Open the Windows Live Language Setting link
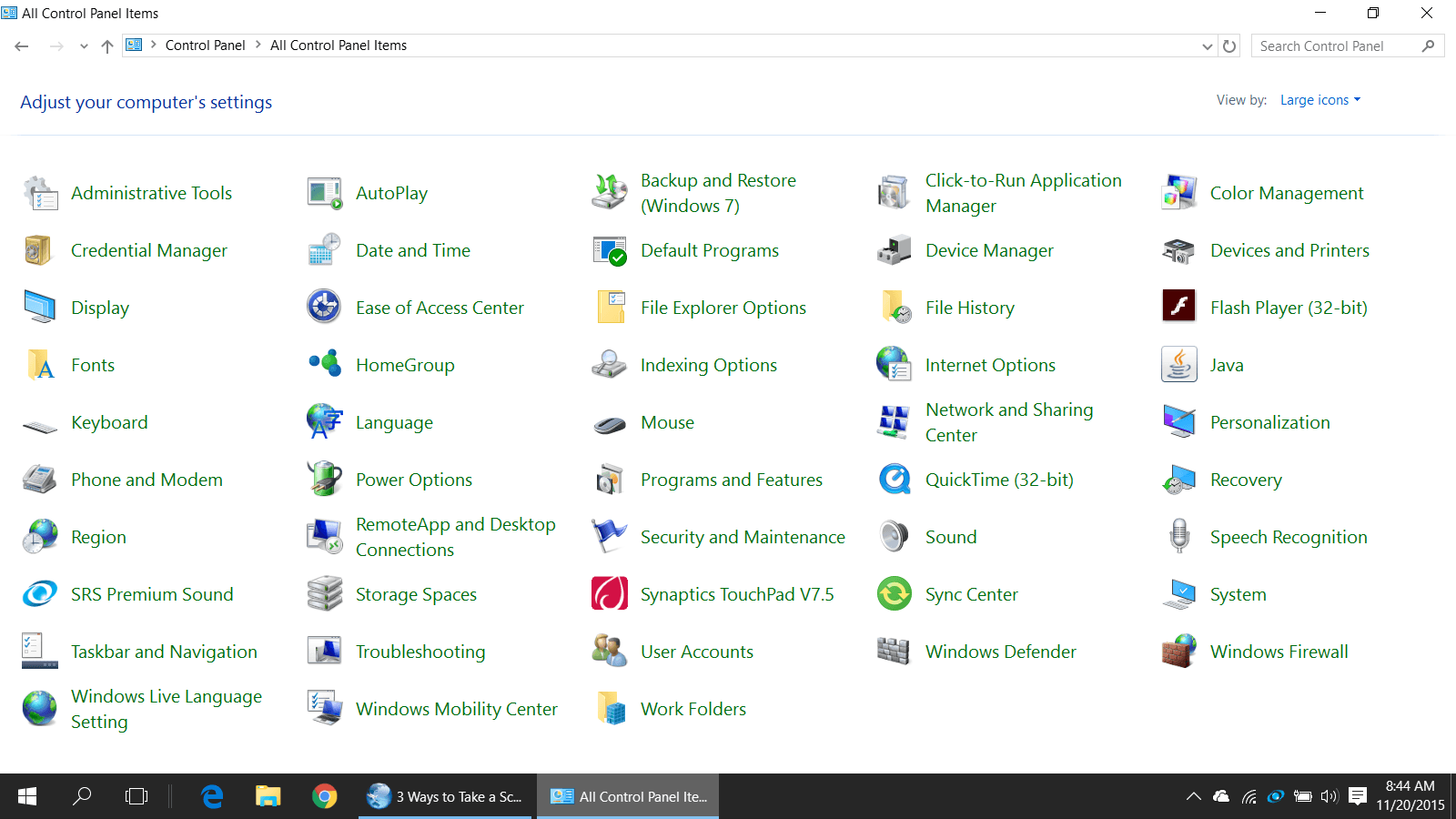 (x=167, y=709)
